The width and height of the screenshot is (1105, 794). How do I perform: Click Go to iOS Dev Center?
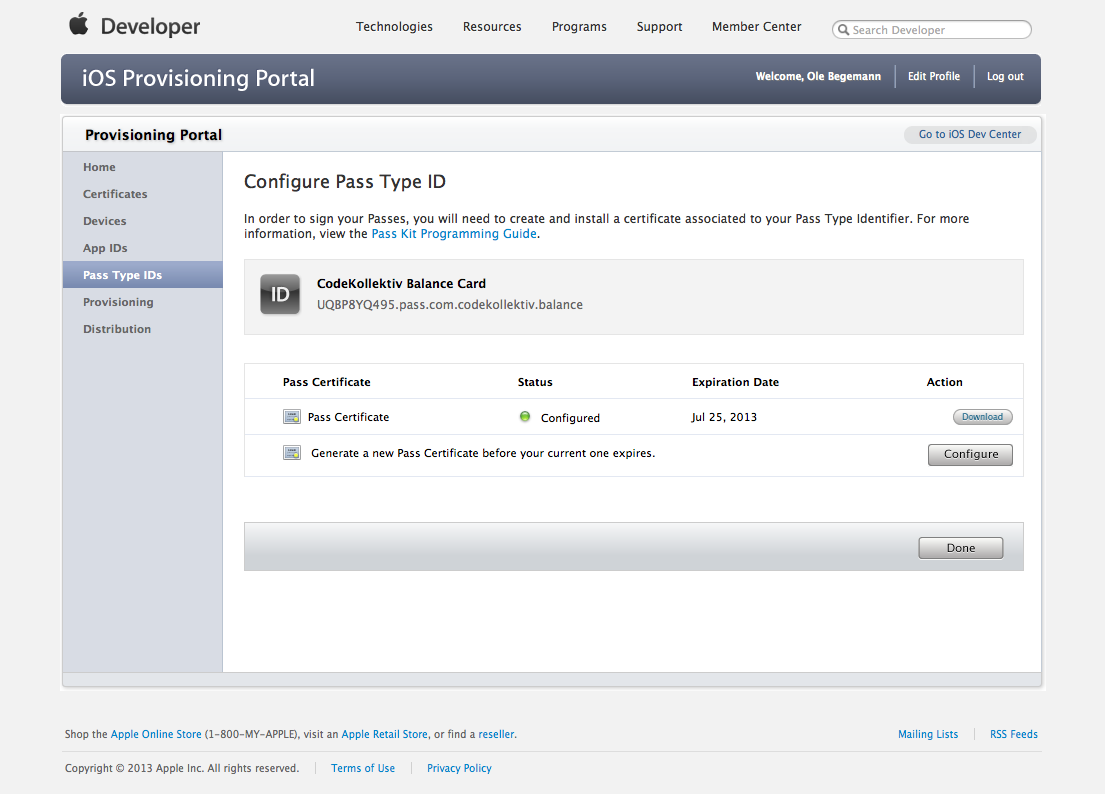(969, 134)
